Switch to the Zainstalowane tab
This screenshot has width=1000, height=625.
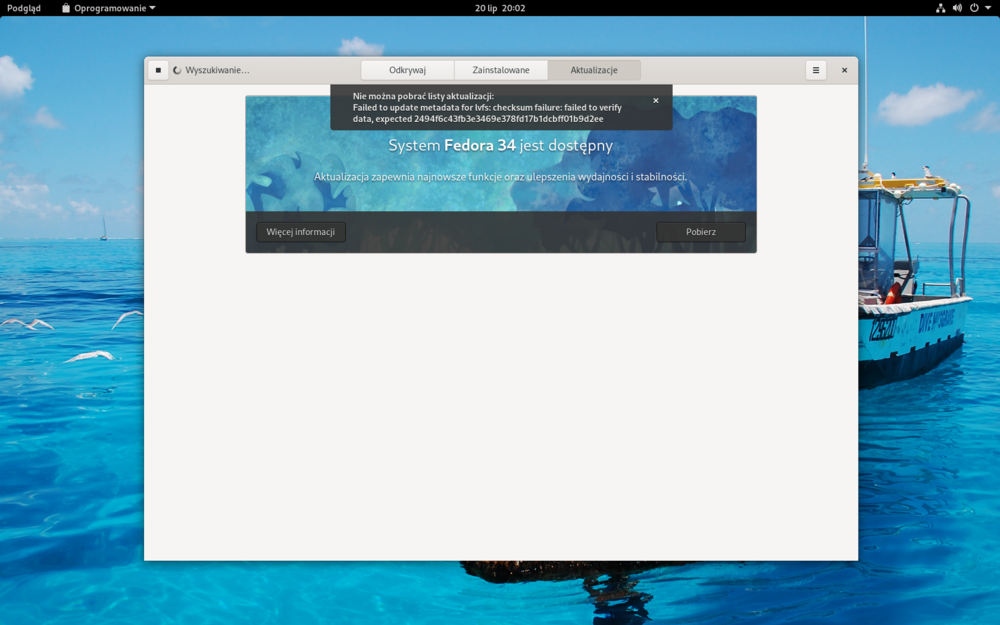[501, 70]
